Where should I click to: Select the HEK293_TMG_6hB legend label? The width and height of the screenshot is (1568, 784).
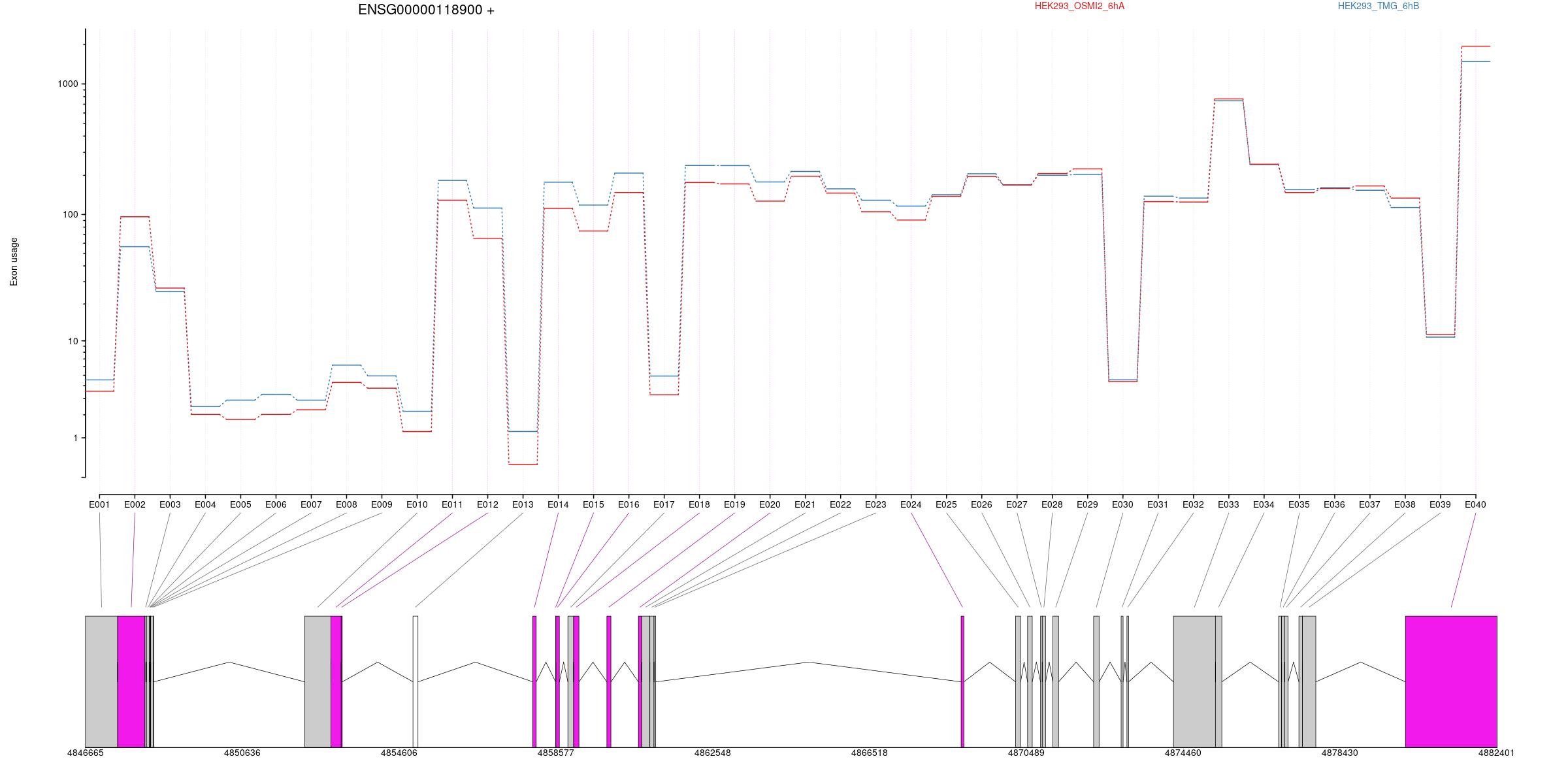point(1379,6)
